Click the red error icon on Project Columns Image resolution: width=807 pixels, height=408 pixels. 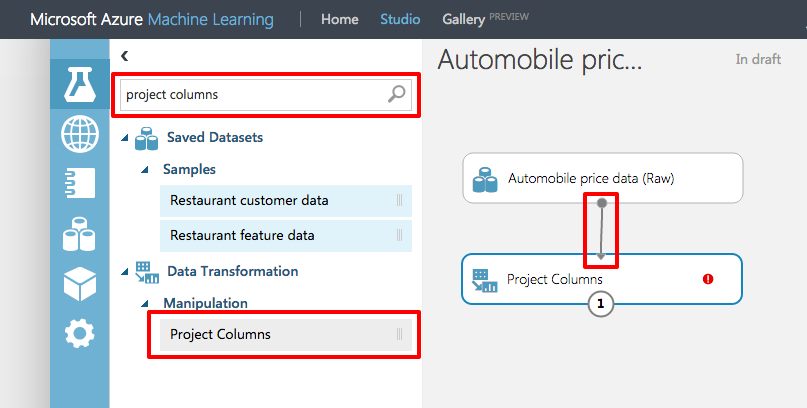[x=708, y=279]
